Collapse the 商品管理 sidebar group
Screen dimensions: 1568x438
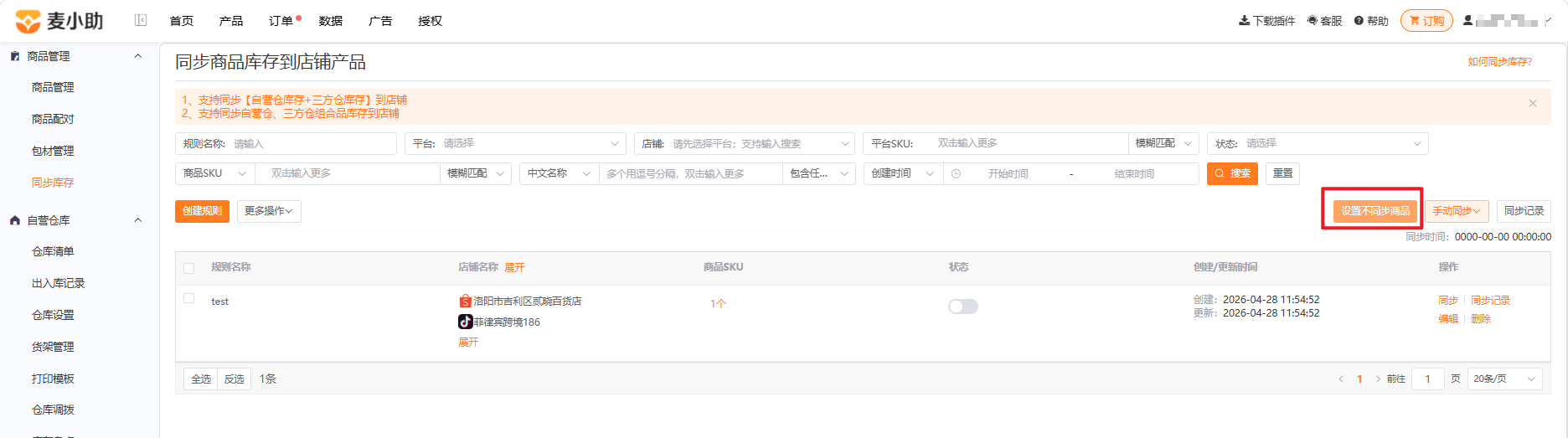[138, 56]
